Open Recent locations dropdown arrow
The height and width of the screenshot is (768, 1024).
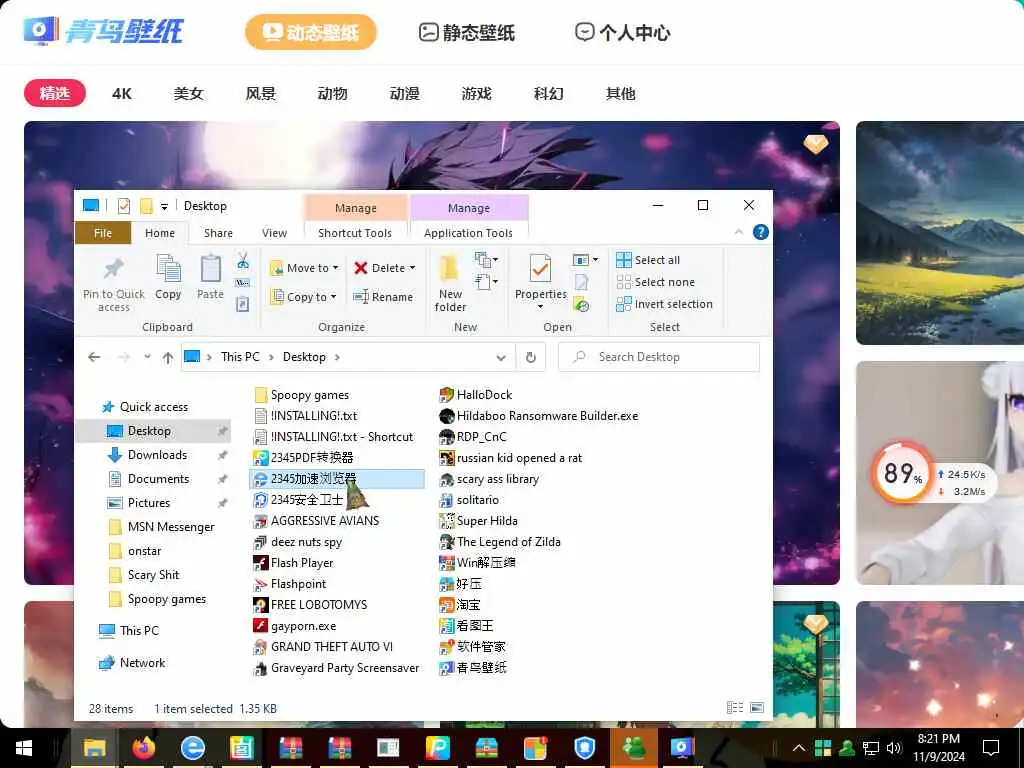pos(148,357)
